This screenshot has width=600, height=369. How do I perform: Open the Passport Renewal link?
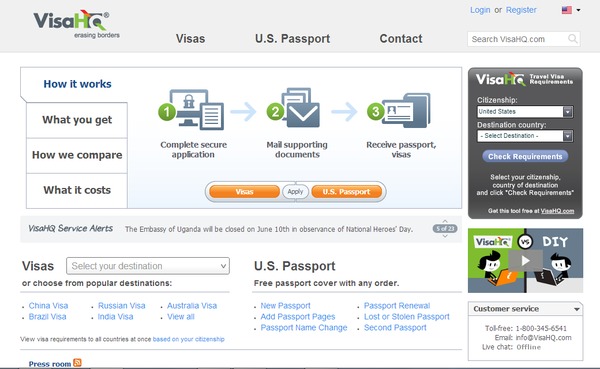click(397, 305)
